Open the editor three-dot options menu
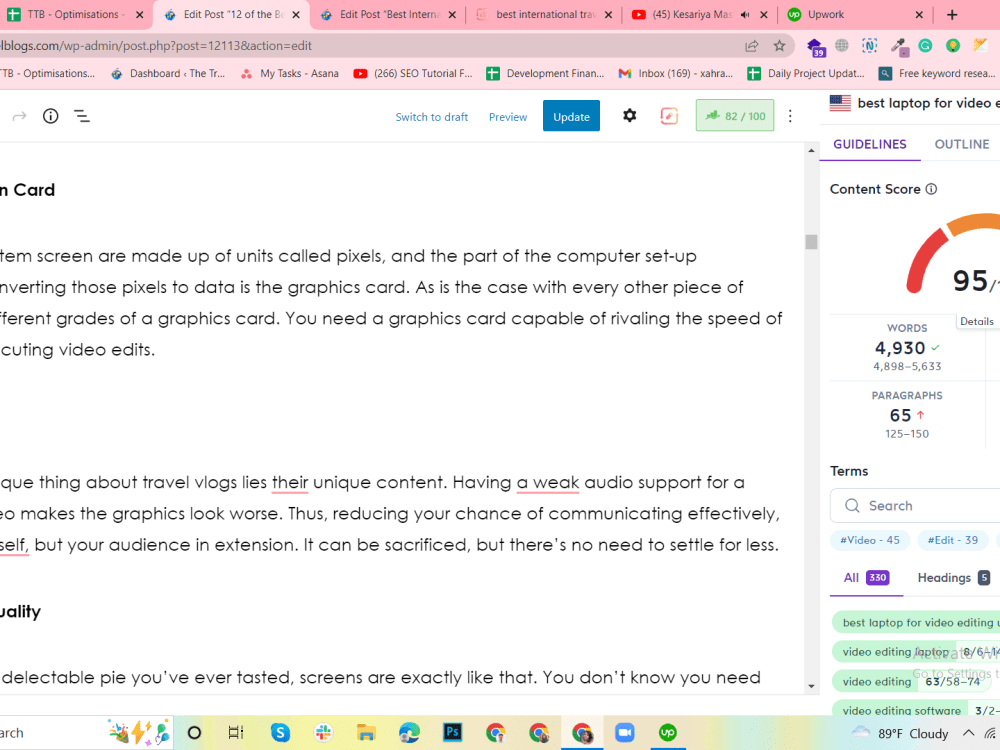Image resolution: width=1000 pixels, height=750 pixels. click(x=790, y=116)
